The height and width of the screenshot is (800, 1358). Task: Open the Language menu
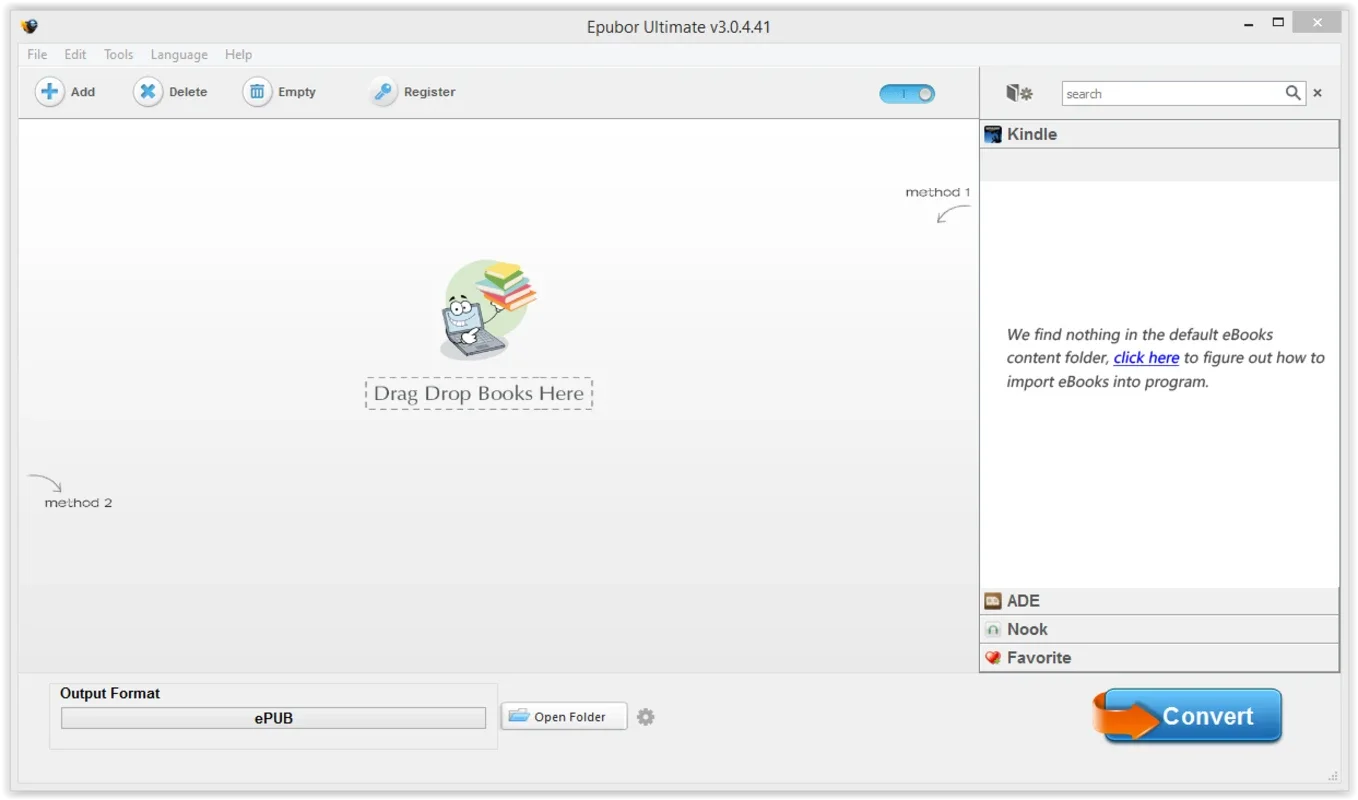[179, 55]
